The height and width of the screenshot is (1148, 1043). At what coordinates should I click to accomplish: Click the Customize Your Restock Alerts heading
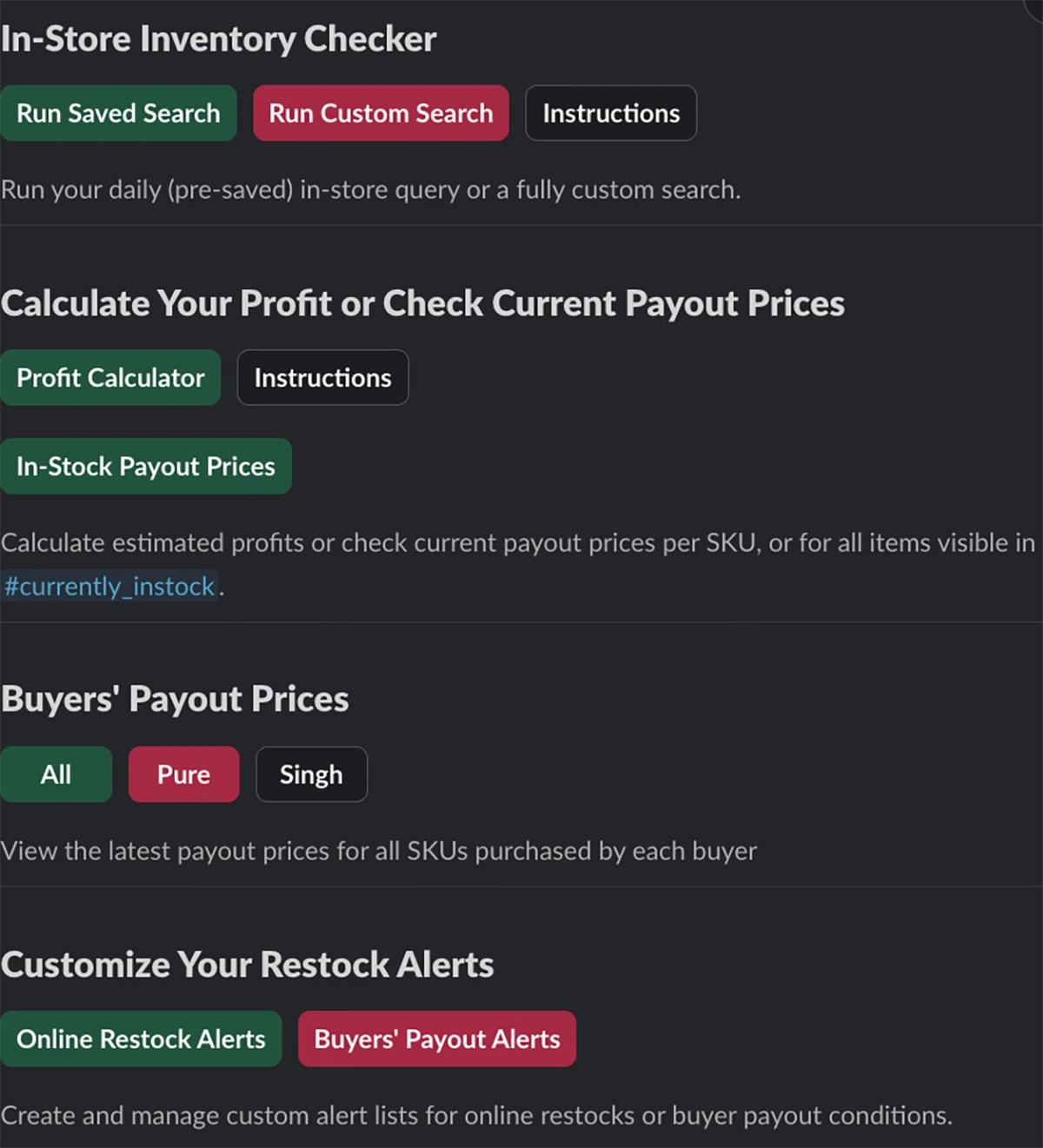[247, 965]
